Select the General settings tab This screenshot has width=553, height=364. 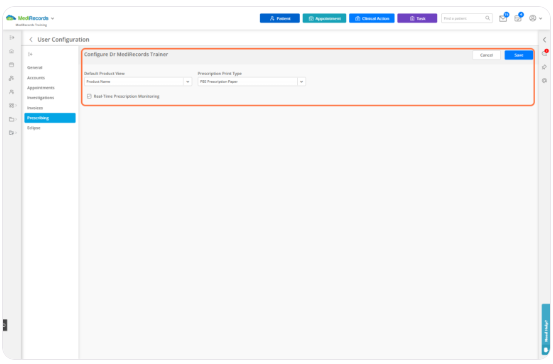[35, 67]
